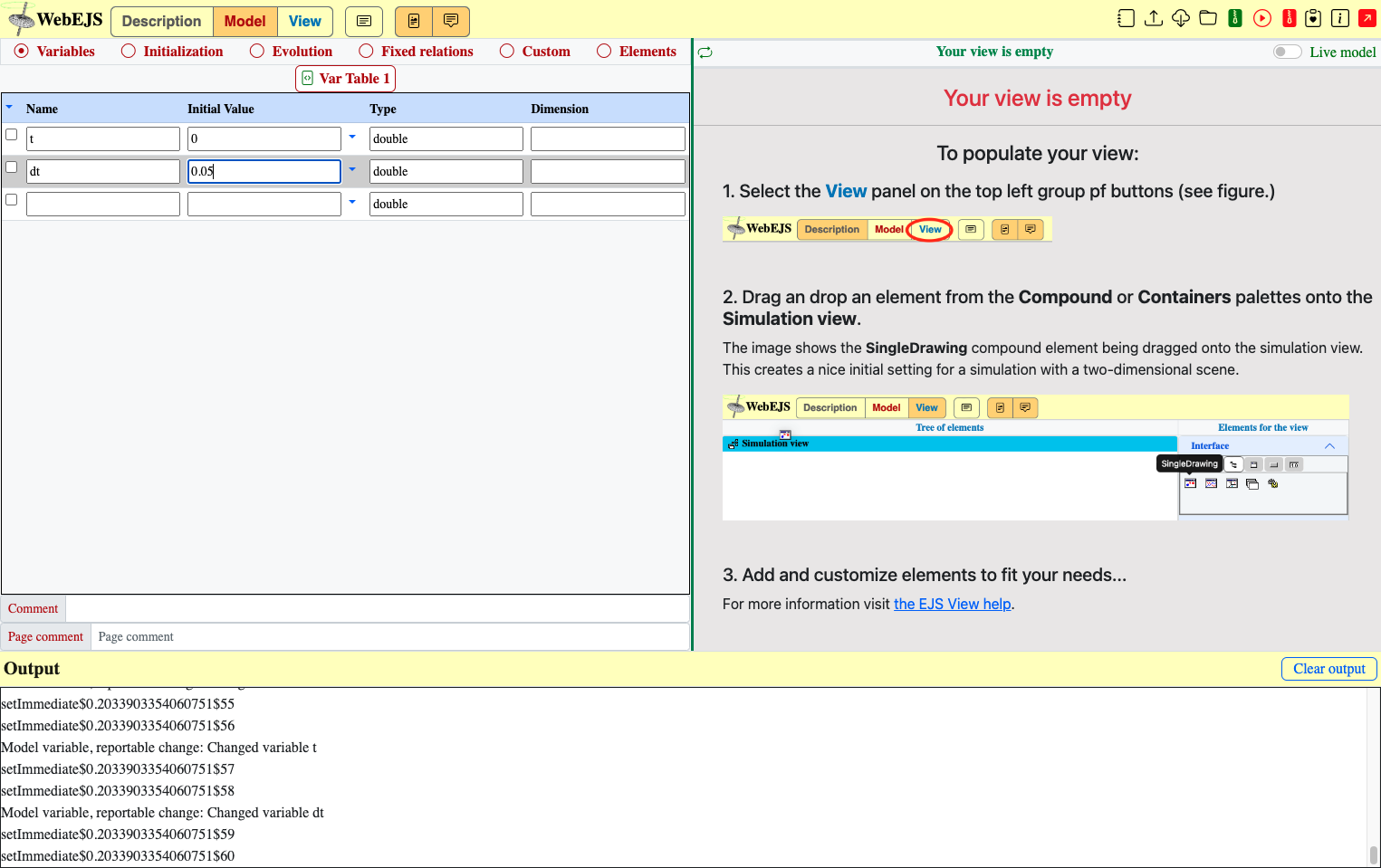Click the text panel icon beside View
This screenshot has width=1381, height=868.
coord(364,21)
